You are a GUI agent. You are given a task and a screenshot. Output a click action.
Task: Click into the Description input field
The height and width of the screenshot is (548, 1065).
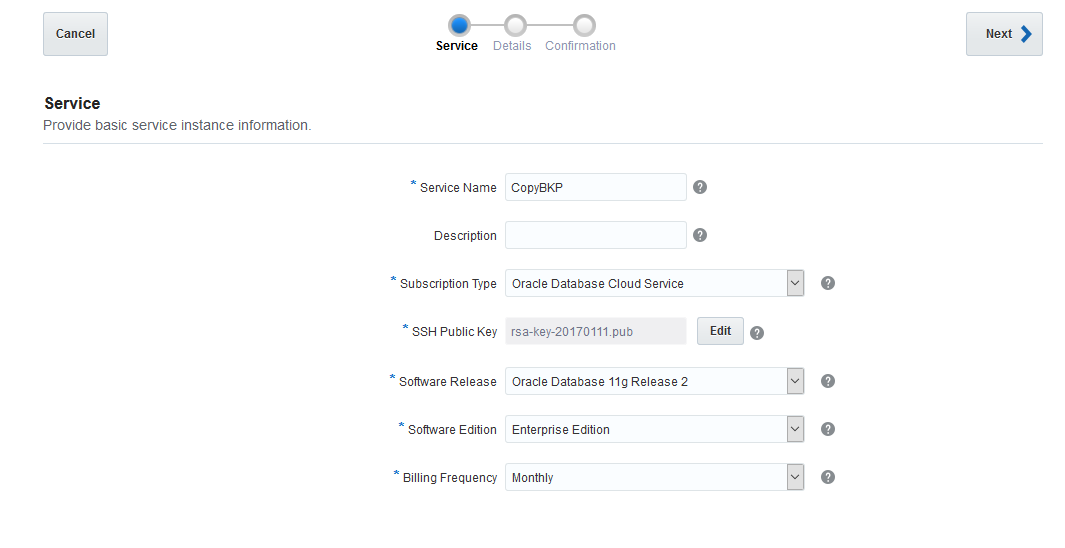pyautogui.click(x=595, y=235)
